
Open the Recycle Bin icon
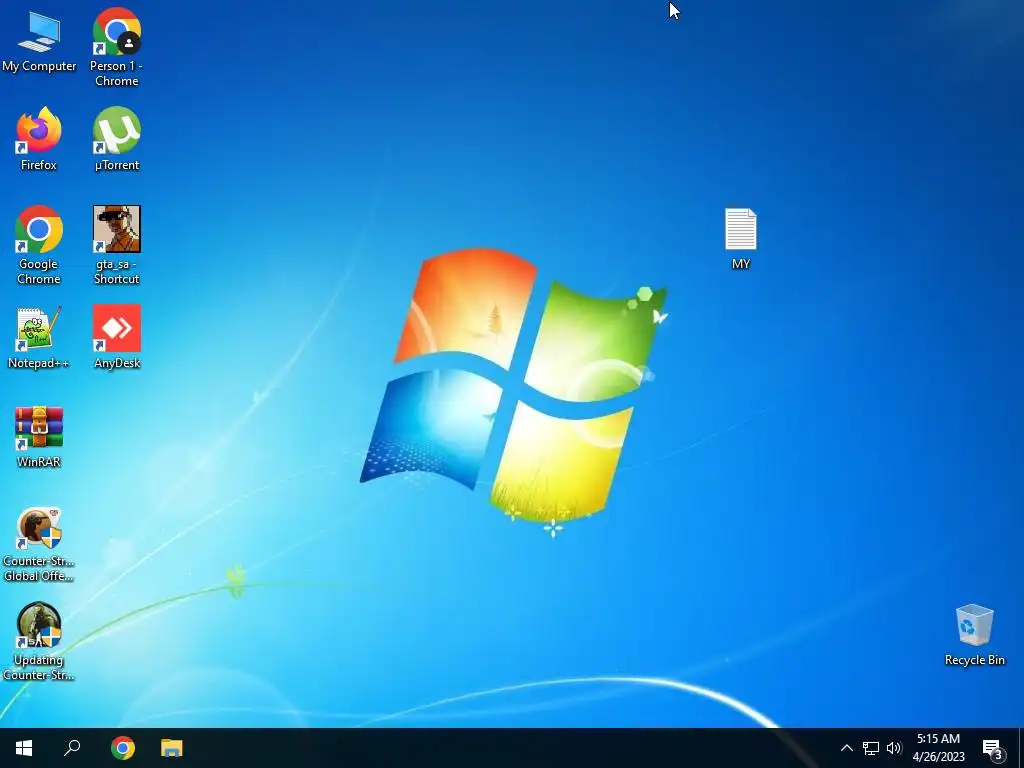pos(974,635)
